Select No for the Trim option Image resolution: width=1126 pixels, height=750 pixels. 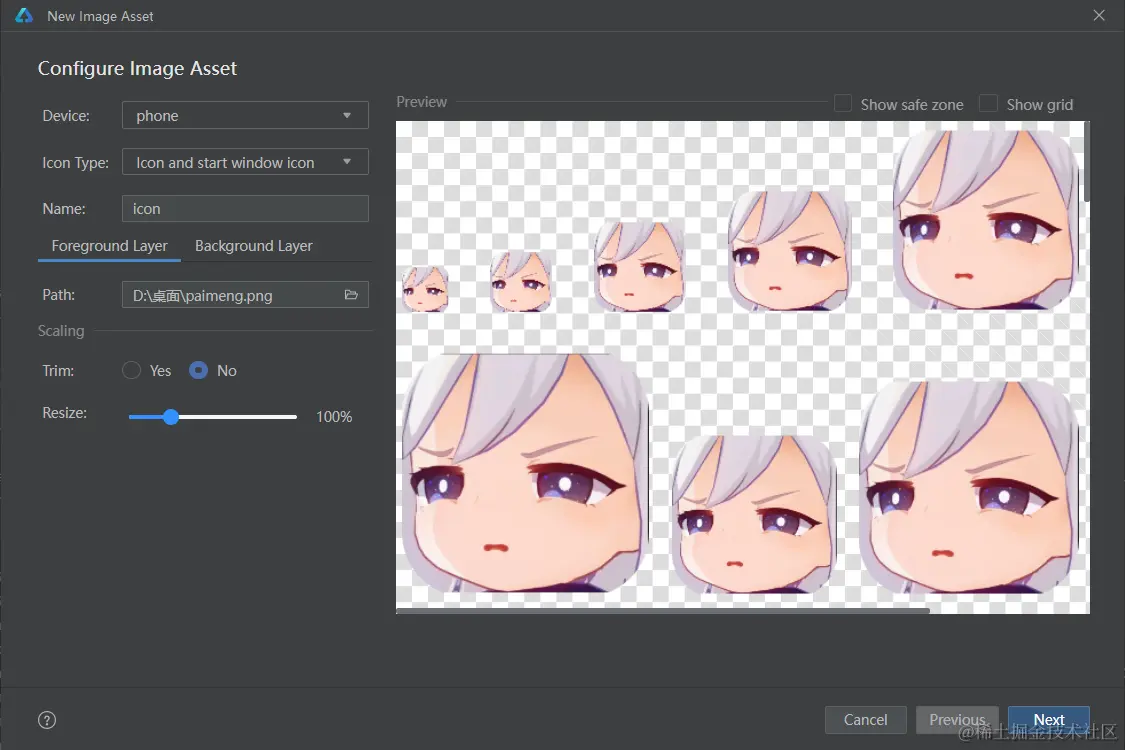(x=198, y=370)
